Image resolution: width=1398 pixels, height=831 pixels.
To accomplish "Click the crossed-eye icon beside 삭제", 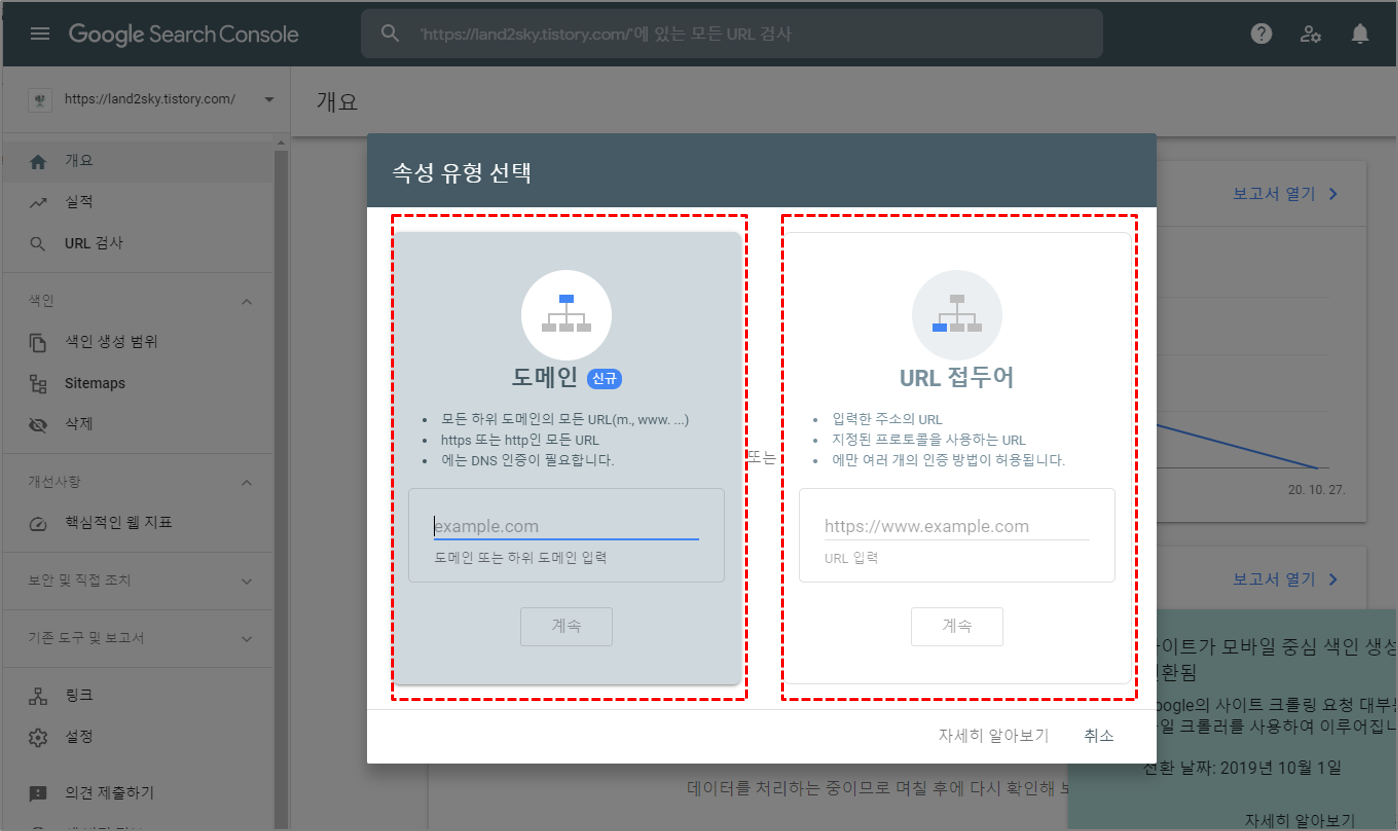I will coord(38,424).
